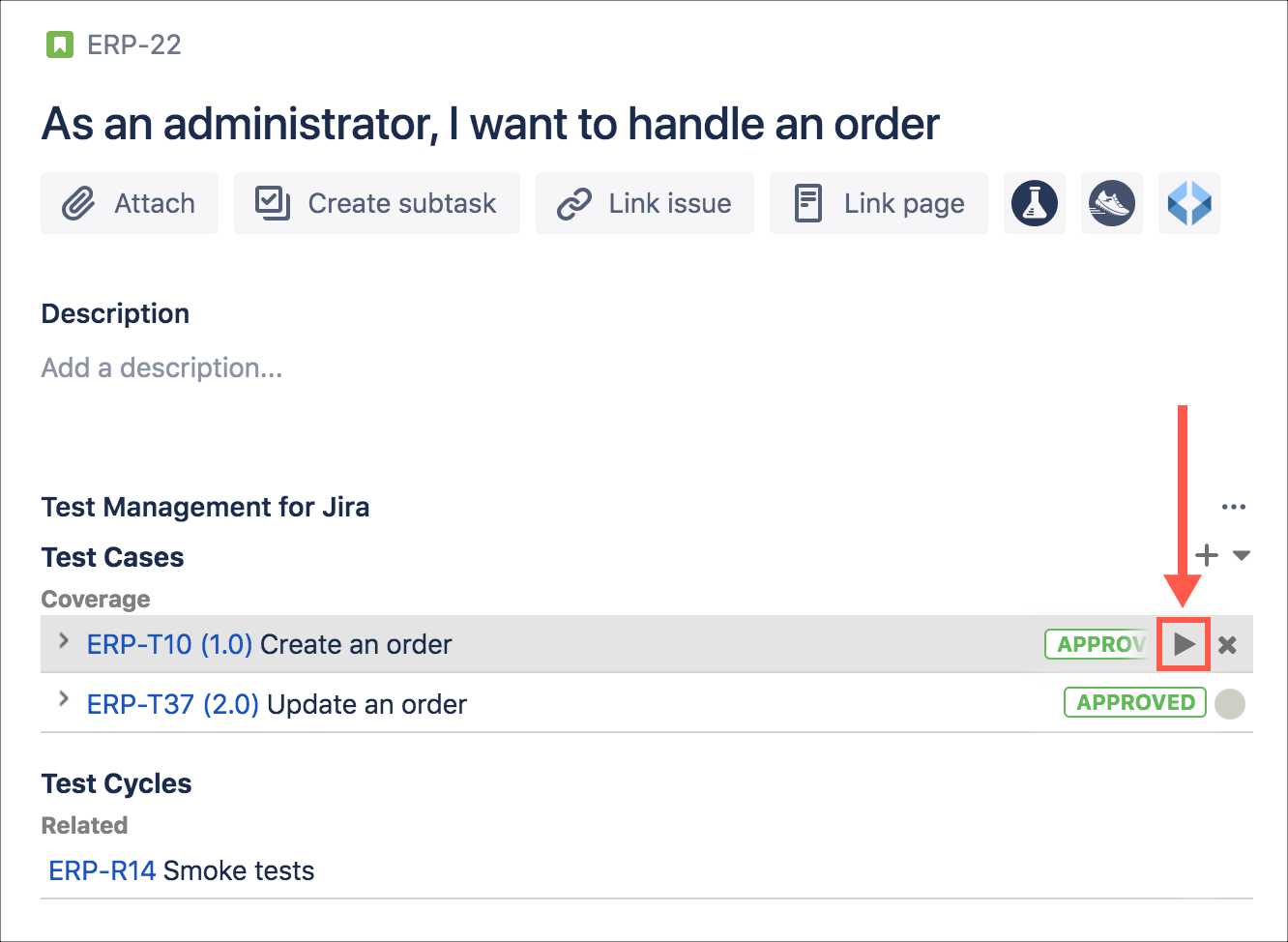Image resolution: width=1288 pixels, height=942 pixels.
Task: Click the blue diamond app icon
Action: [1188, 203]
